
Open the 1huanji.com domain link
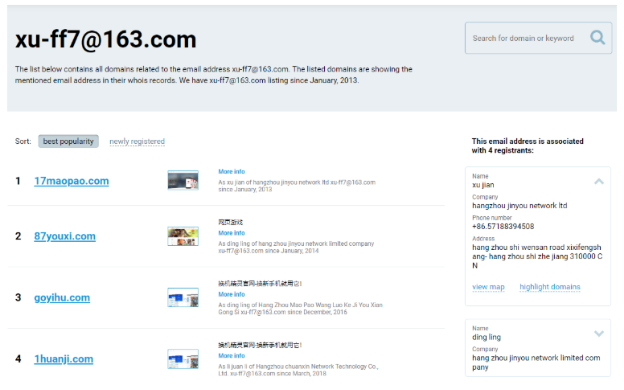64,359
